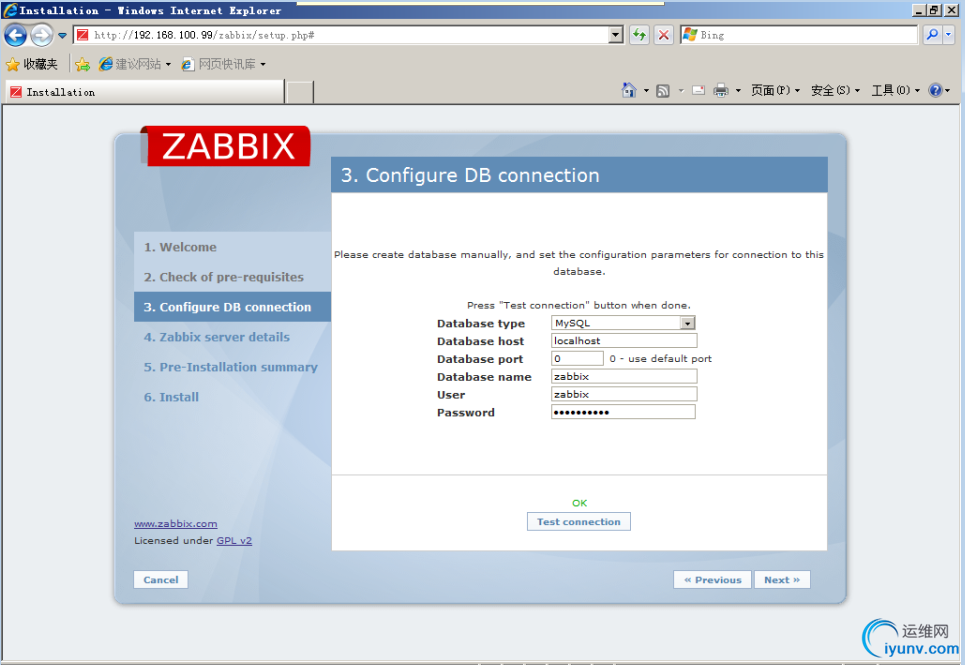The height and width of the screenshot is (665, 965).
Task: Click the Previous button
Action: click(x=712, y=579)
